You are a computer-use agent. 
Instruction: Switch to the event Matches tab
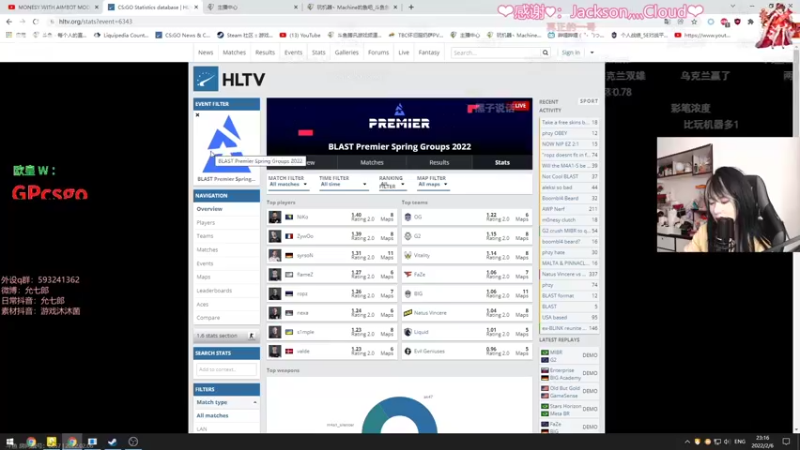coord(372,162)
